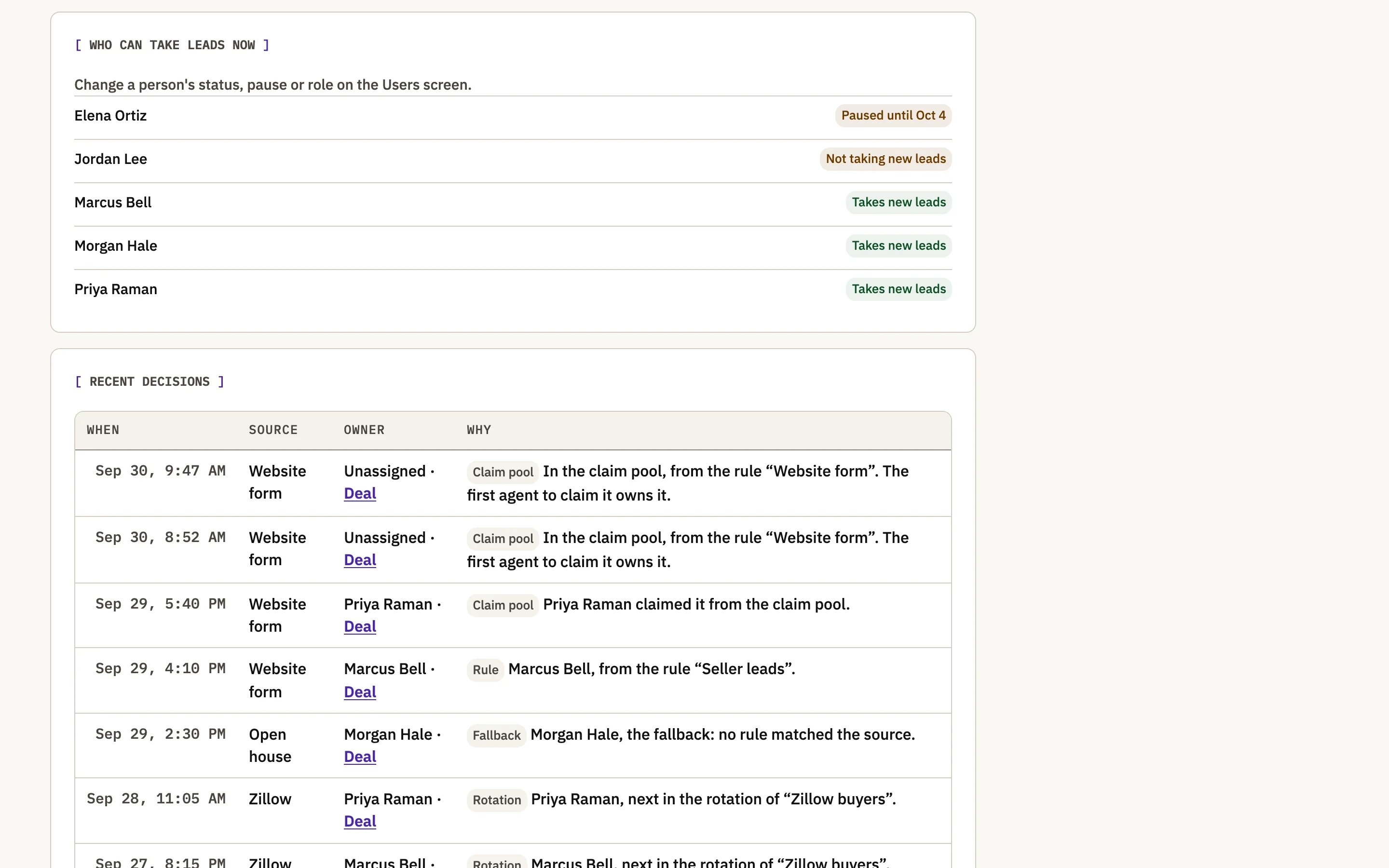Click the OWNER column header

pyautogui.click(x=365, y=430)
